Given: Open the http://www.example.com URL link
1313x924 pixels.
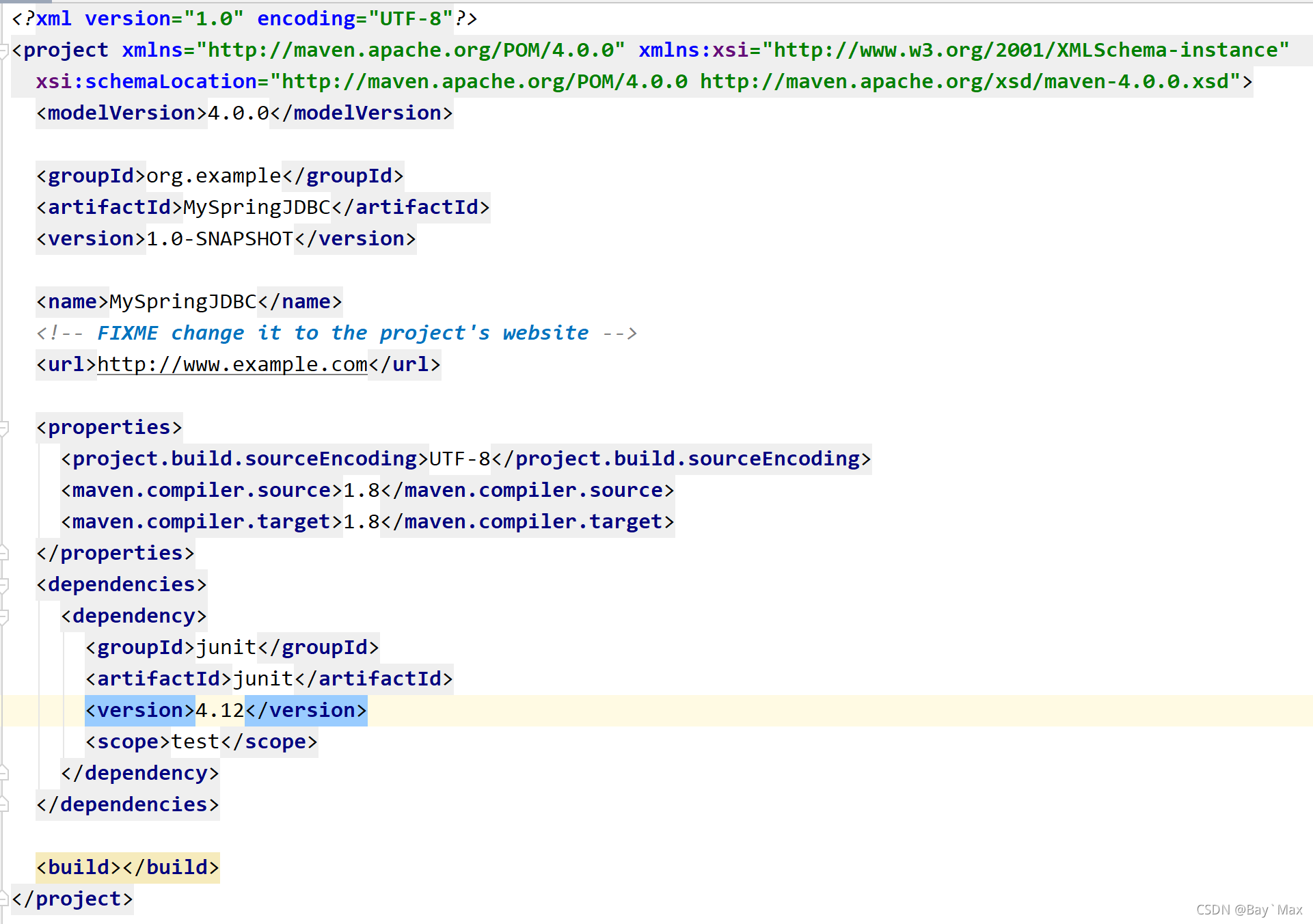Looking at the screenshot, I should pyautogui.click(x=232, y=365).
